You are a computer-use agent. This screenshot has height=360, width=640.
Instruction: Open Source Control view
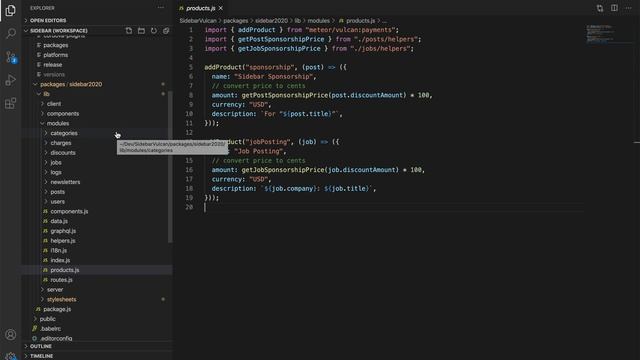point(11,57)
